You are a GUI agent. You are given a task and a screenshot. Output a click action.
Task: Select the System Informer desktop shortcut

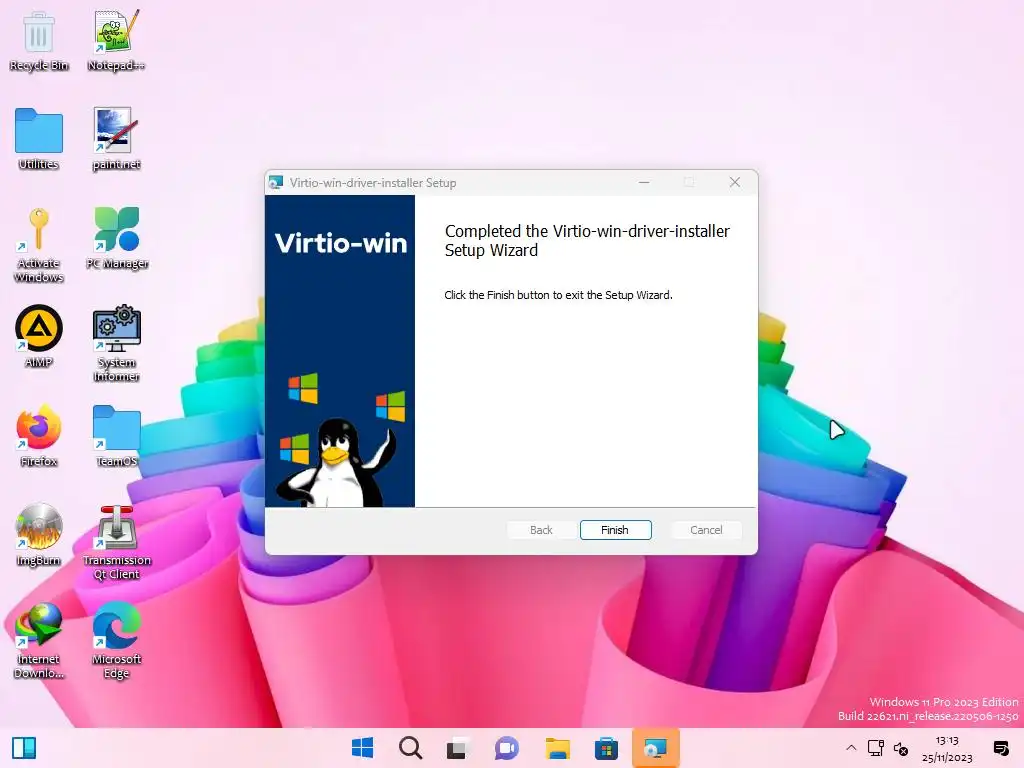point(116,344)
